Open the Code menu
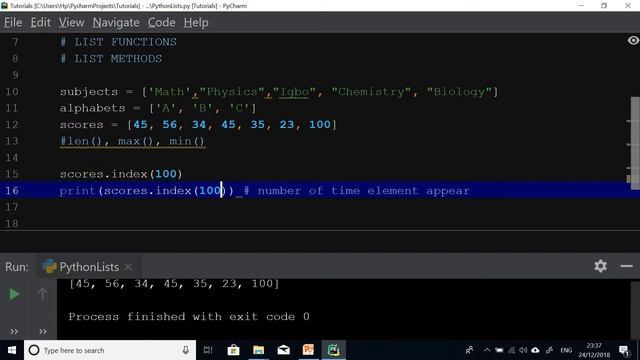Viewport: 640px width, 360px height. coord(162,22)
